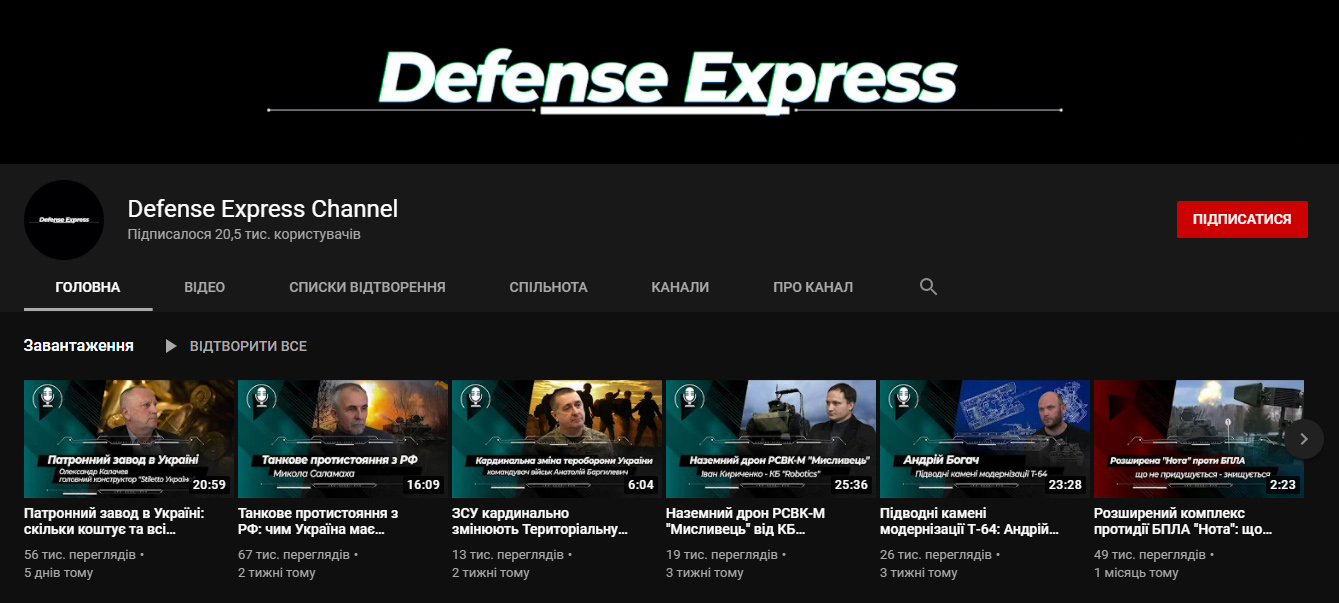
Task: Click the "26 тис. переглядів" view count
Action: pos(936,554)
